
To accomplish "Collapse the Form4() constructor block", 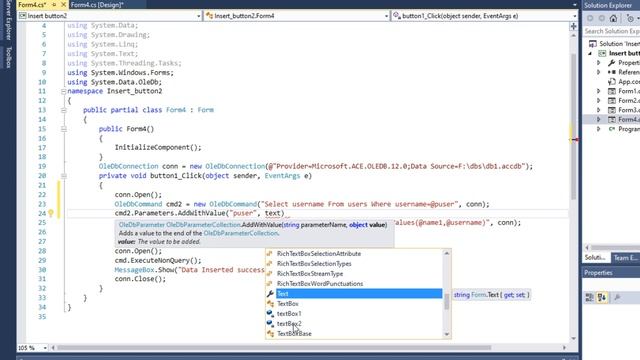I will (x=64, y=129).
